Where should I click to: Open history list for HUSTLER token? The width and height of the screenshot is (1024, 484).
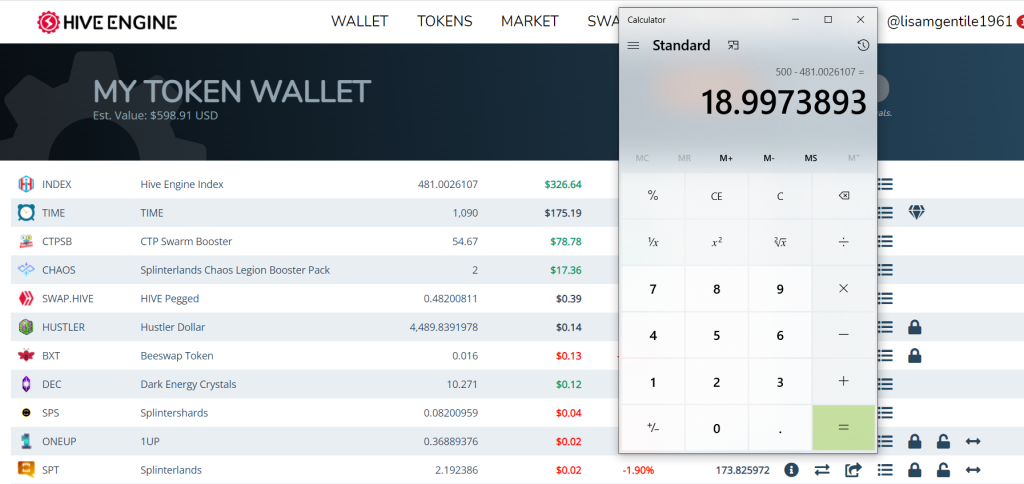[885, 327]
